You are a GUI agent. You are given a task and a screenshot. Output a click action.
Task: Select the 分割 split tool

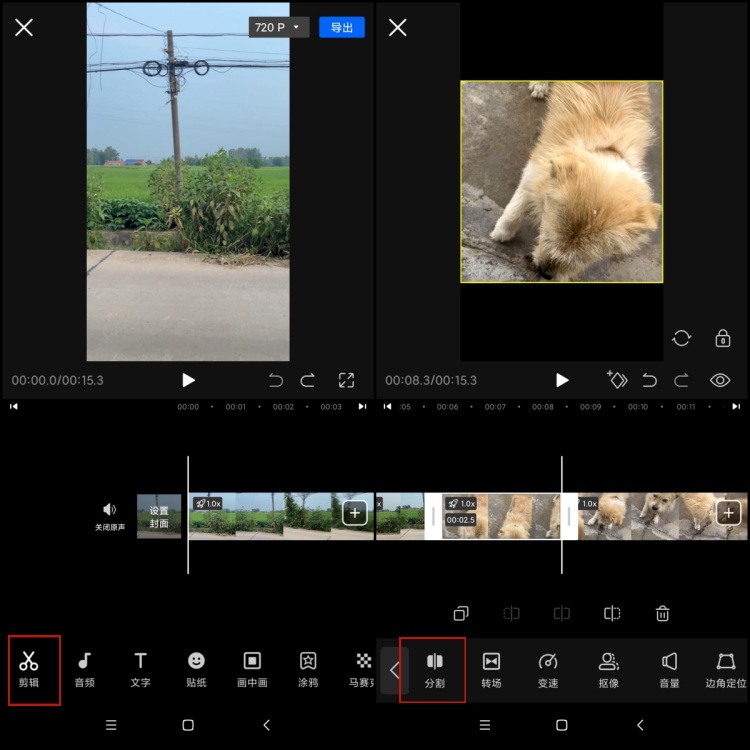pyautogui.click(x=434, y=670)
